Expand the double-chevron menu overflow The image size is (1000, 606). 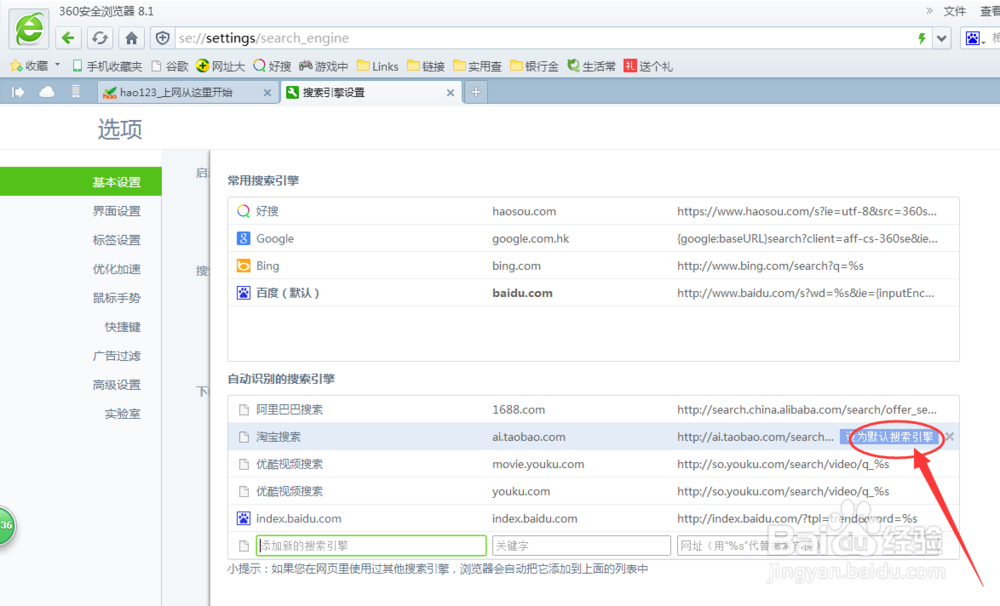[929, 11]
